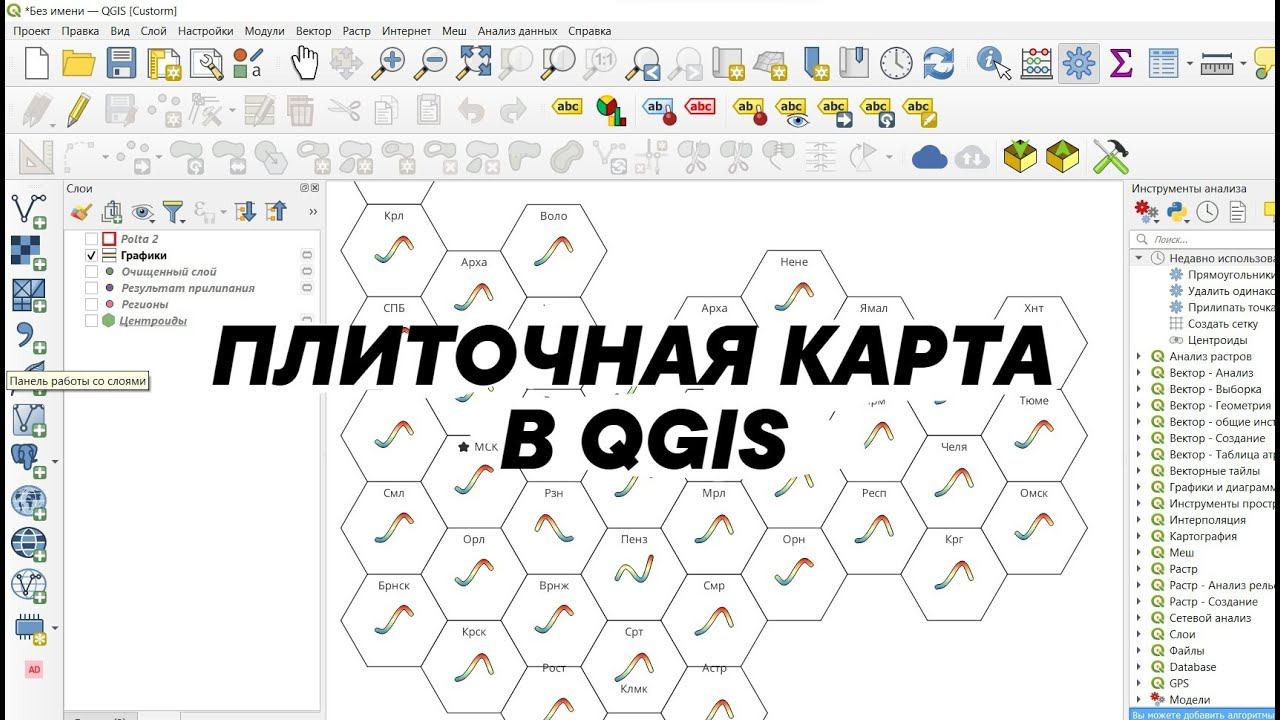Add raster layer checkerboard icon

pyautogui.click(x=28, y=252)
